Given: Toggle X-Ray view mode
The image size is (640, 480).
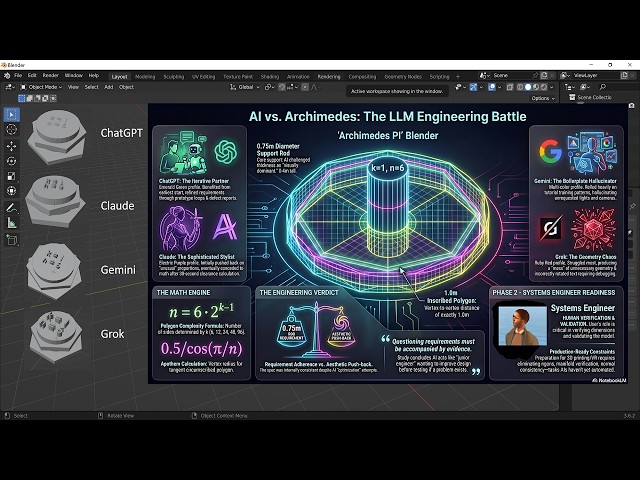Looking at the screenshot, I should [510, 87].
